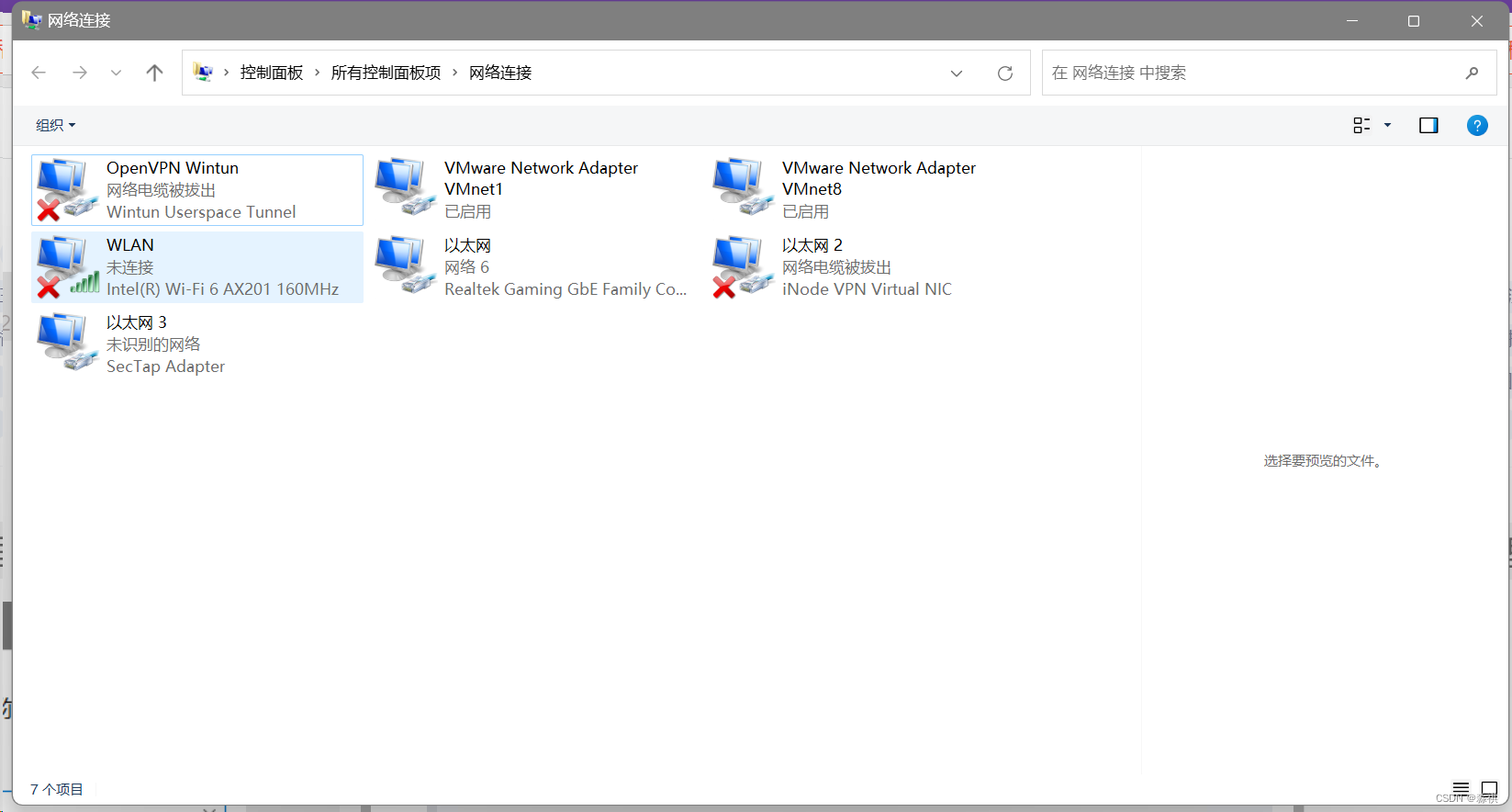The image size is (1512, 812).
Task: Select the 以太网 2 iNode VPN icon
Action: 742,266
